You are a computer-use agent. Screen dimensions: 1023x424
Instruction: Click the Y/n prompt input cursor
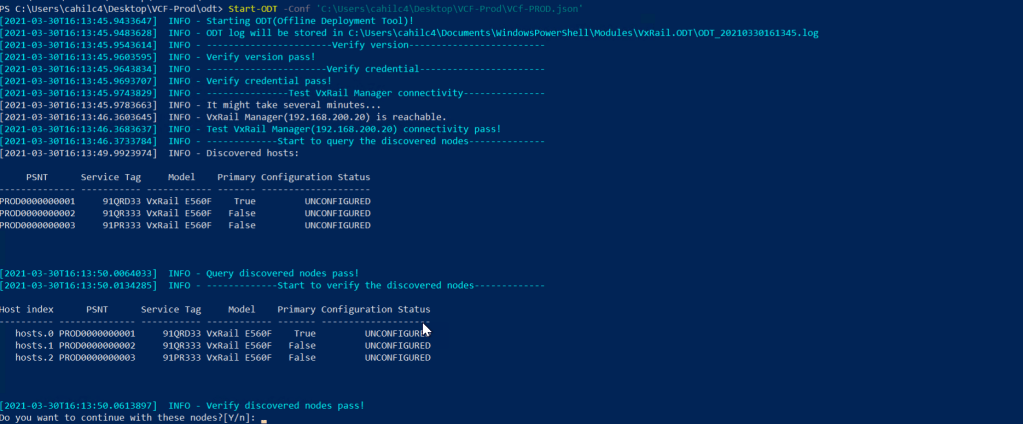pos(264,419)
